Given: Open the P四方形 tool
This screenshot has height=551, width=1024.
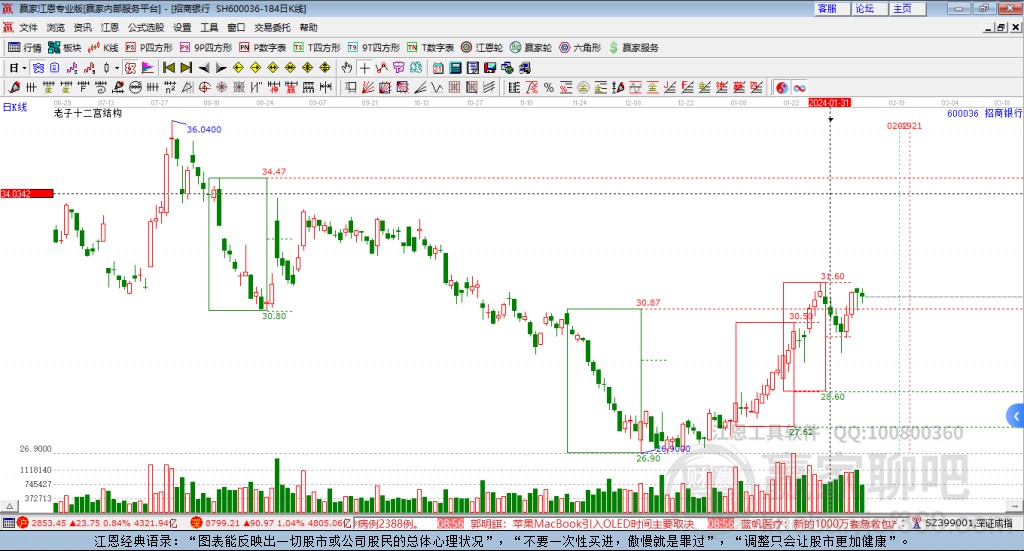Looking at the screenshot, I should click(149, 48).
